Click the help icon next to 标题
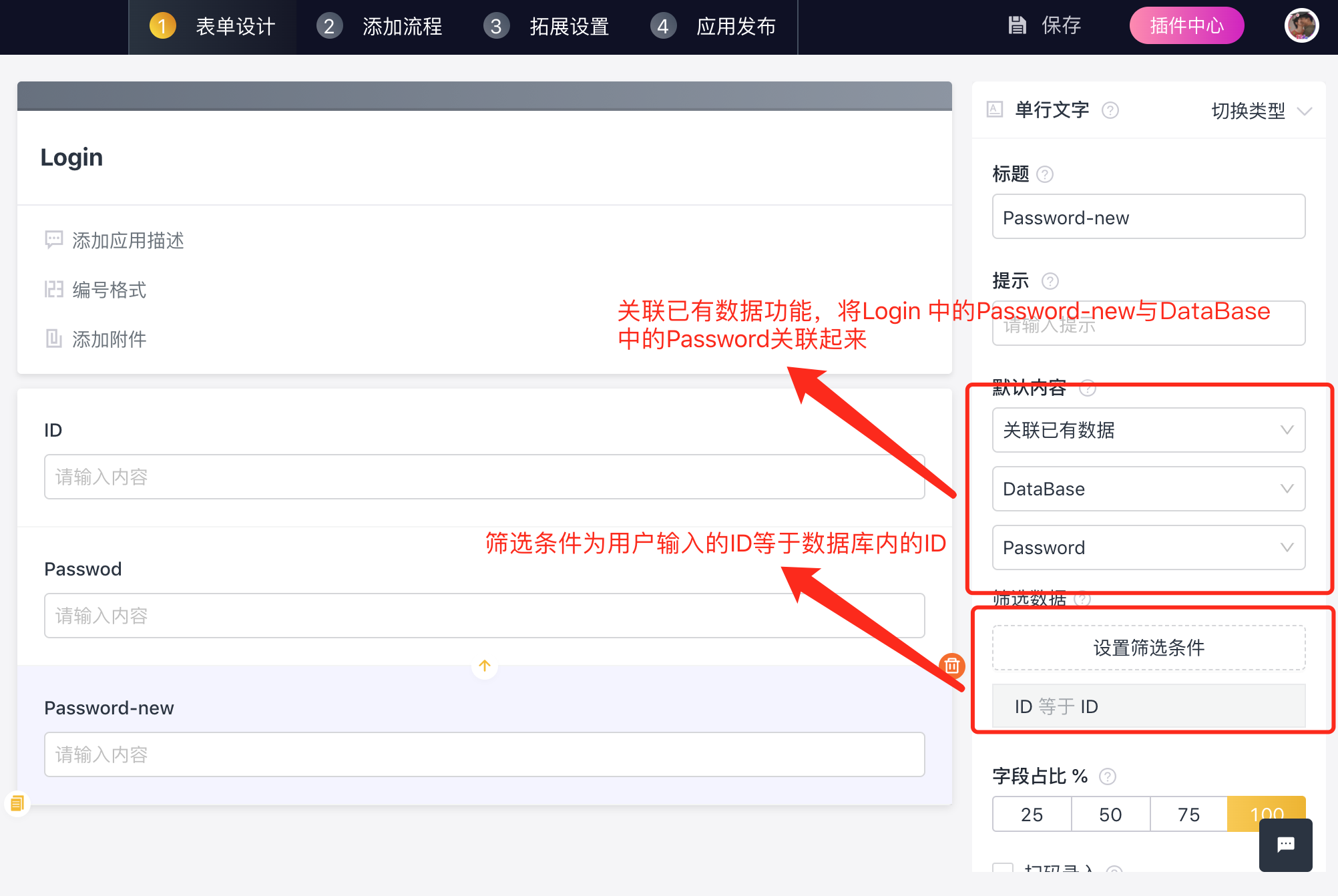1338x896 pixels. [x=1045, y=174]
